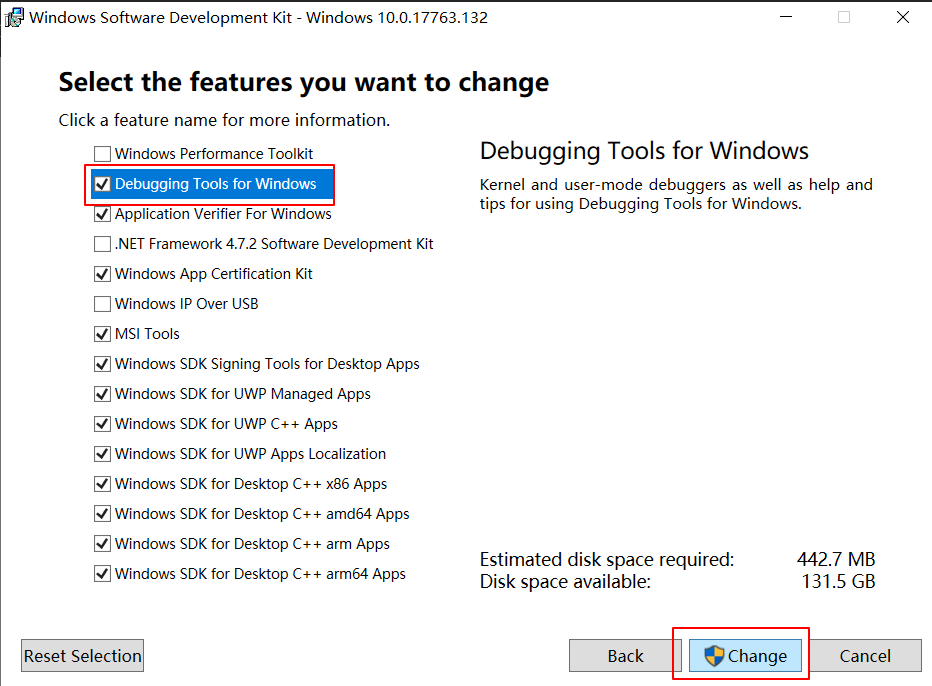Screen dimensions: 932x686
Task: Click Windows SDK for Desktop C++ arm Apps label
Action: [253, 544]
